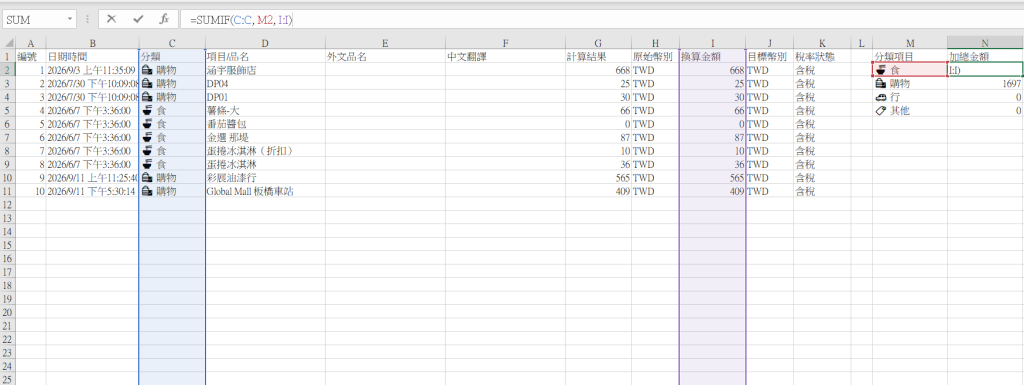1024x385 pixels.
Task: Select column N header
Action: pyautogui.click(x=985, y=43)
